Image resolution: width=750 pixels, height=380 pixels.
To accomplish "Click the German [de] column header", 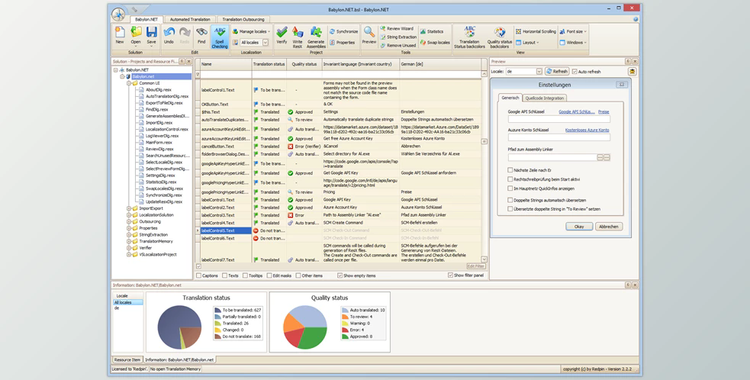I will point(440,64).
